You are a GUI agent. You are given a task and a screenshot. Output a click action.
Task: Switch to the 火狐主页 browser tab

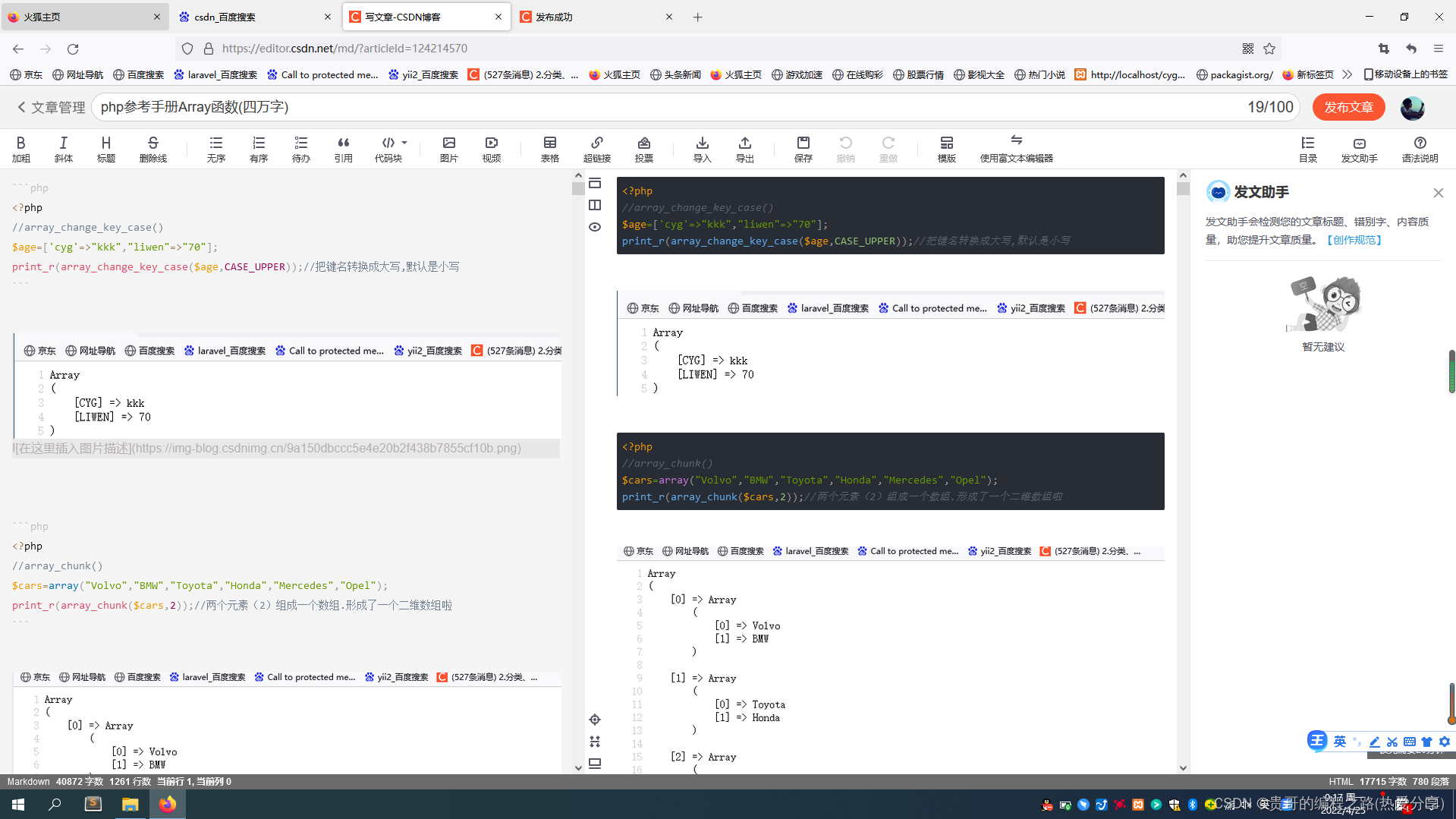tap(85, 17)
